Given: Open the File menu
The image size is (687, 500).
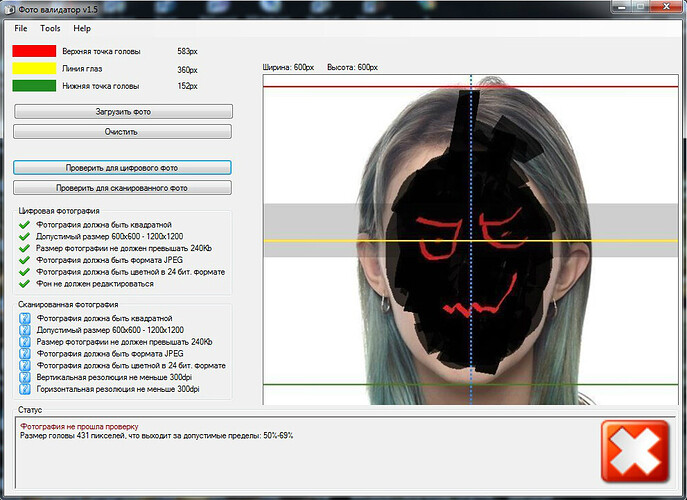Looking at the screenshot, I should 21,28.
